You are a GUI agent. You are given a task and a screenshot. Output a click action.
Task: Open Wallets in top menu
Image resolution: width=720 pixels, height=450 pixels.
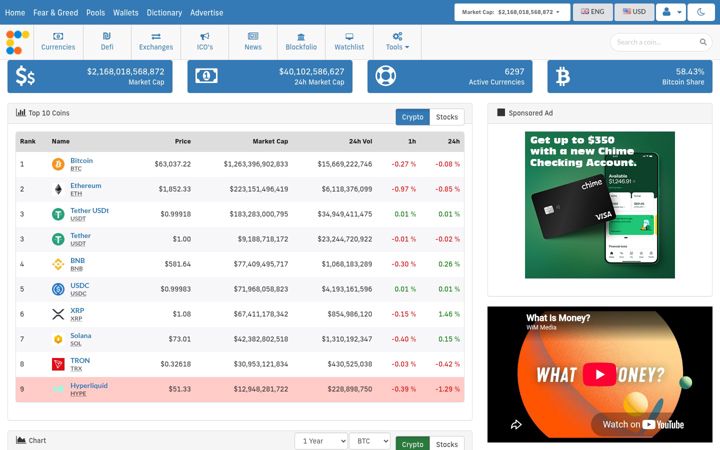(x=125, y=13)
